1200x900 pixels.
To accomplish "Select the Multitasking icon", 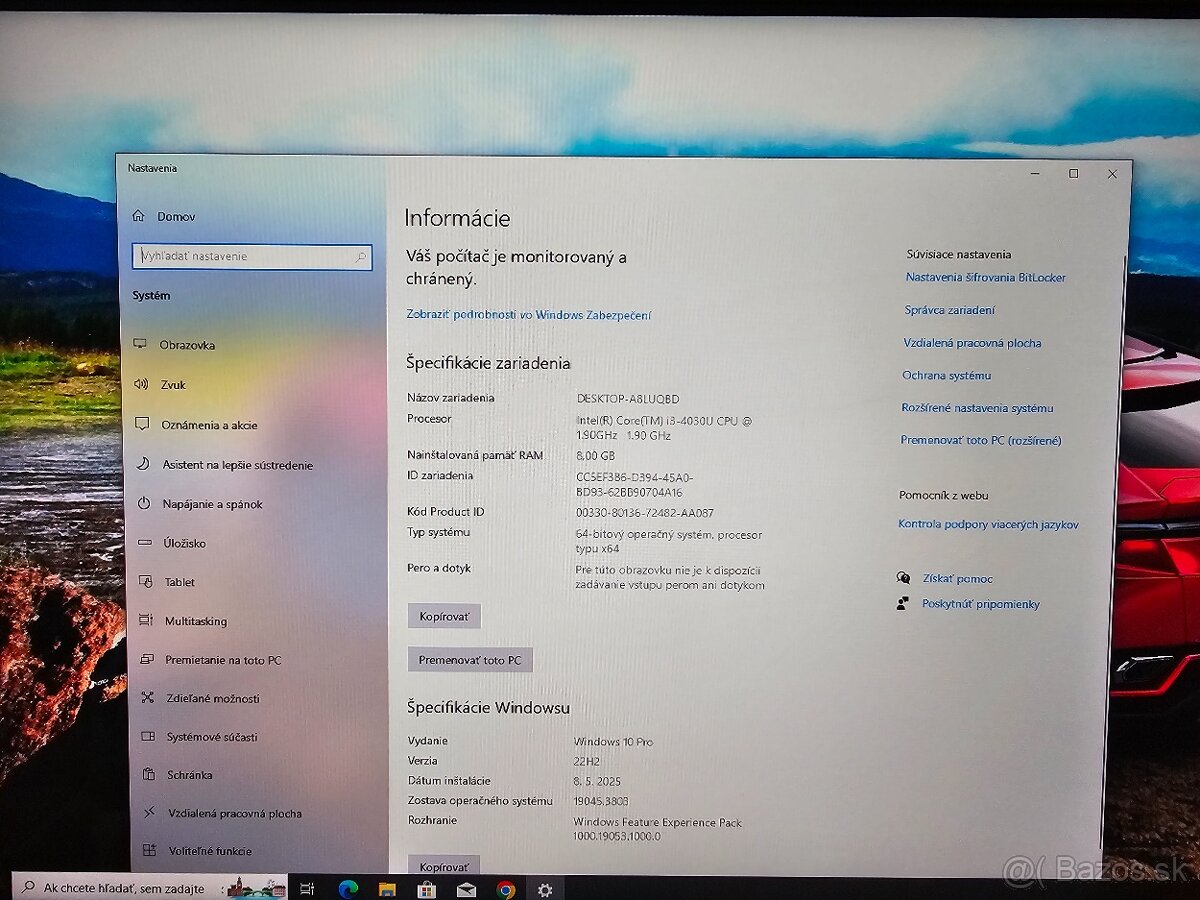I will tap(146, 621).
